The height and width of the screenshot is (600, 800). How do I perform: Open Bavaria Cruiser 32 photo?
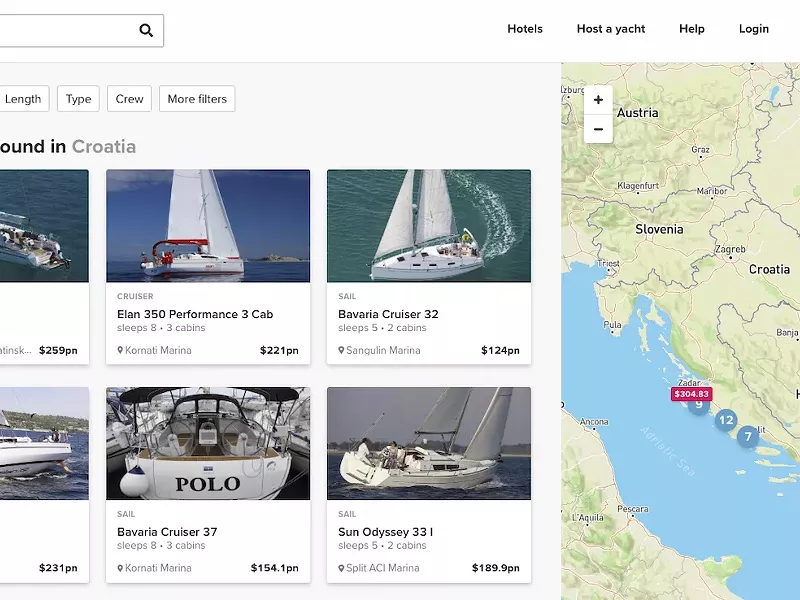(x=429, y=226)
